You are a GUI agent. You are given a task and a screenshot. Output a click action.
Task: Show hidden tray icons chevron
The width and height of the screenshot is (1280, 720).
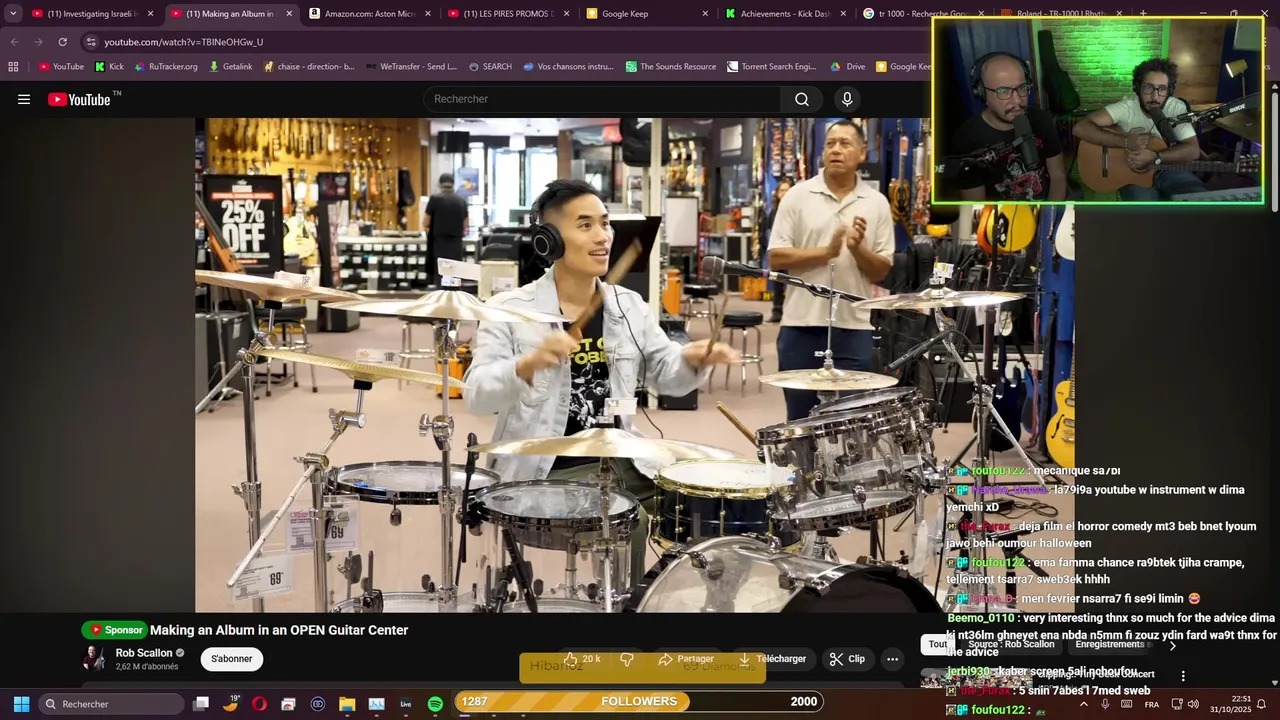point(1083,704)
